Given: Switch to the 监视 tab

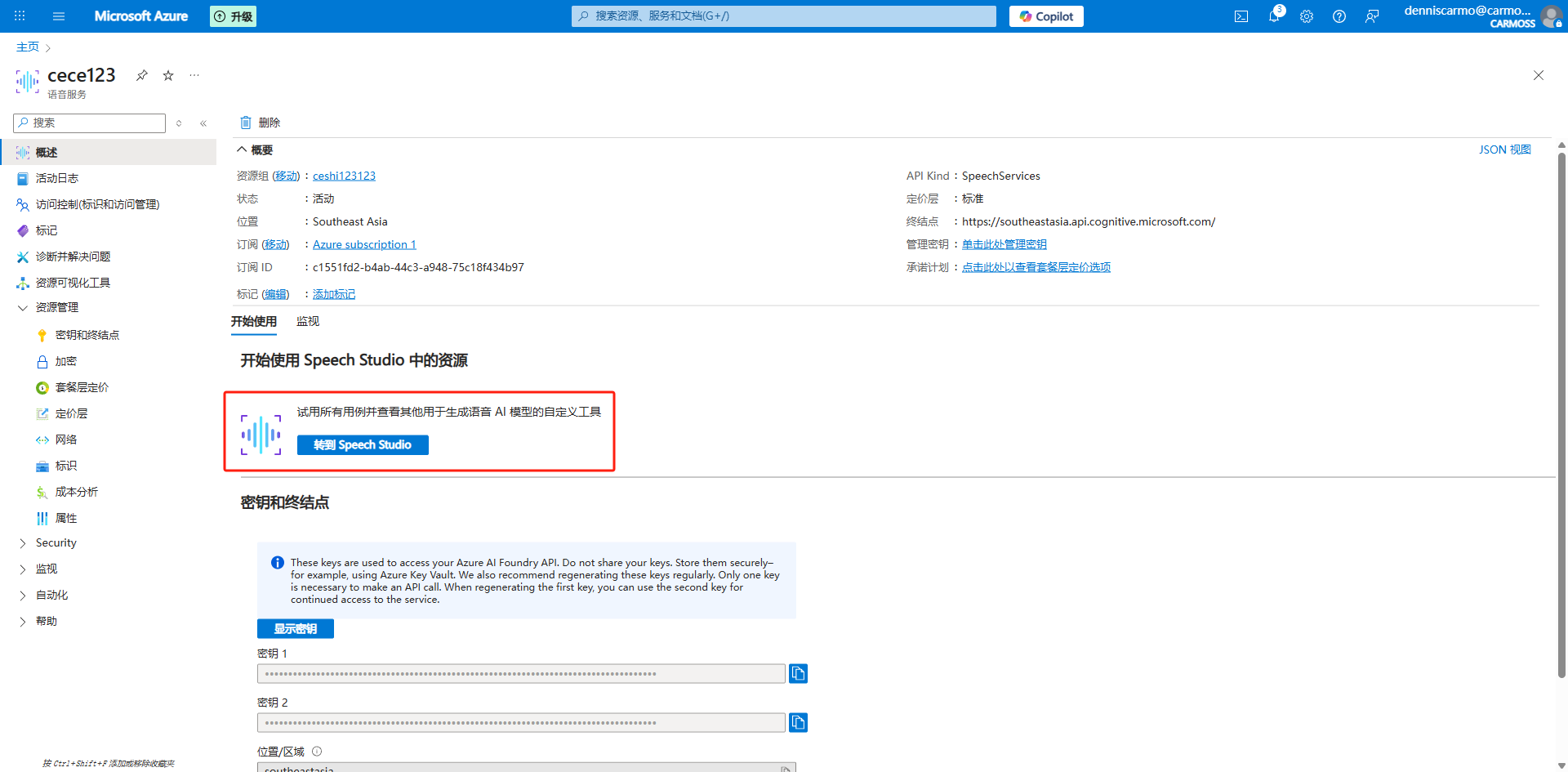Looking at the screenshot, I should pos(308,321).
